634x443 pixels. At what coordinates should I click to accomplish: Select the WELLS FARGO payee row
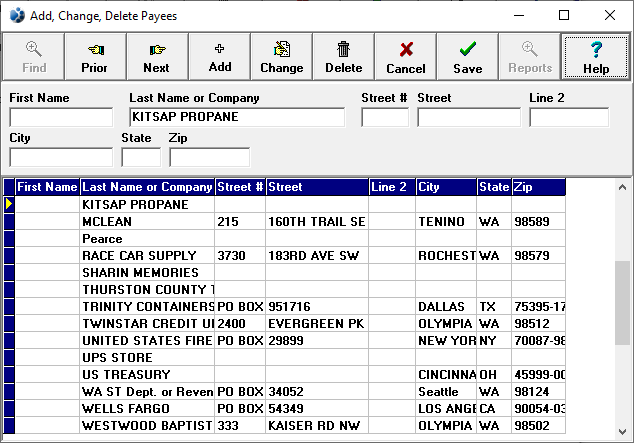146,409
